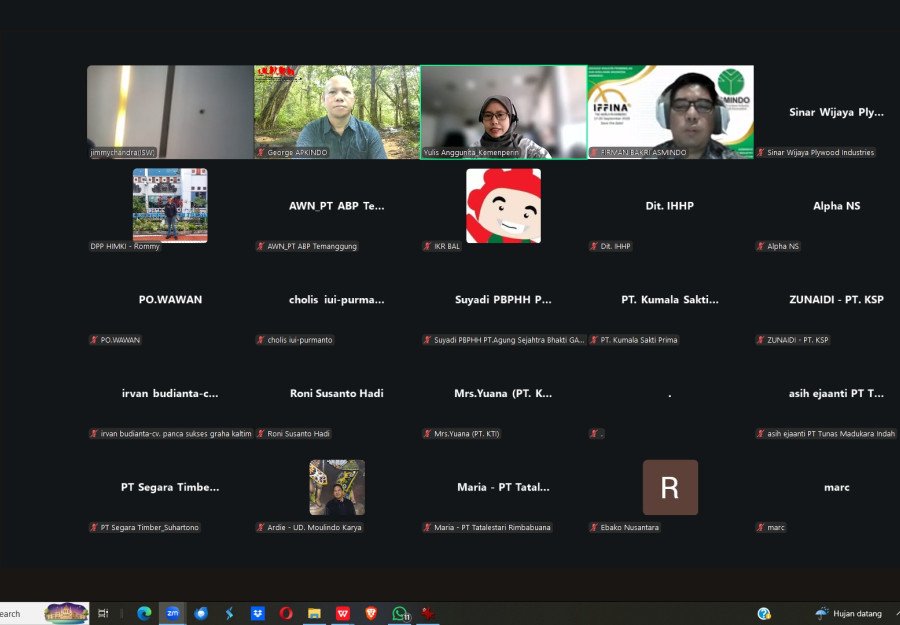Select George APKINDO's video tile
Image resolution: width=900 pixels, height=625 pixels.
(336, 112)
